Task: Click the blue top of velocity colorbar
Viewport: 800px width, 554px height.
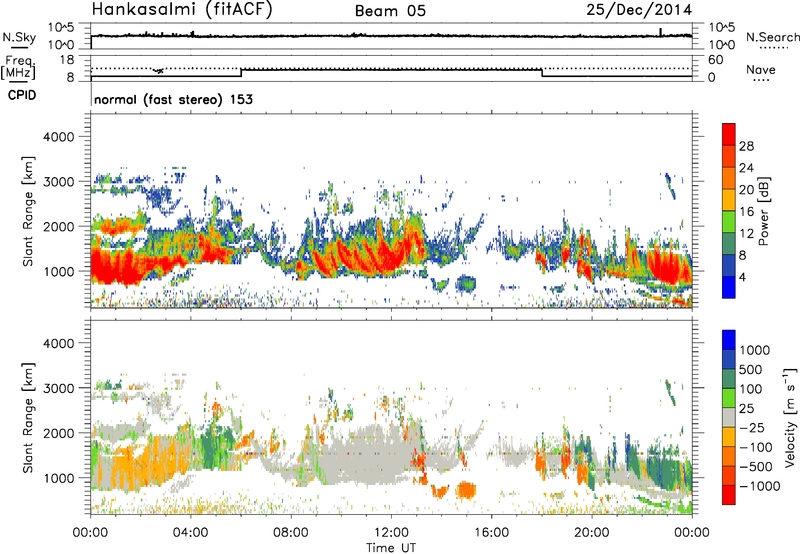Action: point(729,340)
